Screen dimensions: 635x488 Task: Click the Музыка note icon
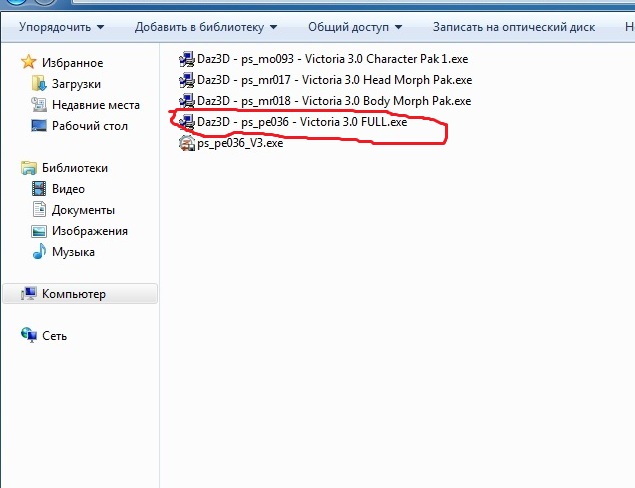coord(39,251)
